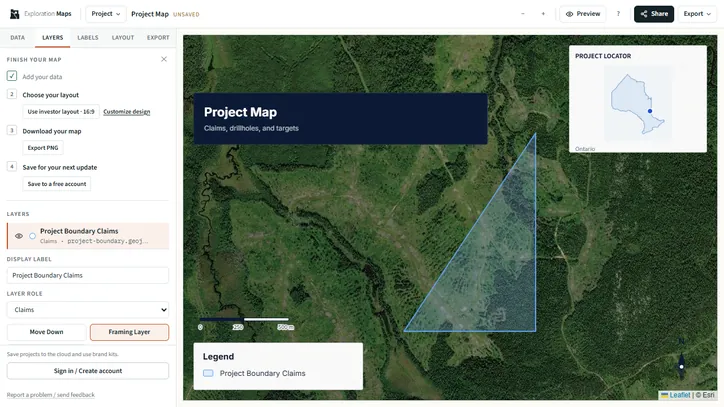
Task: Click the Display Label input field
Action: coord(88,275)
